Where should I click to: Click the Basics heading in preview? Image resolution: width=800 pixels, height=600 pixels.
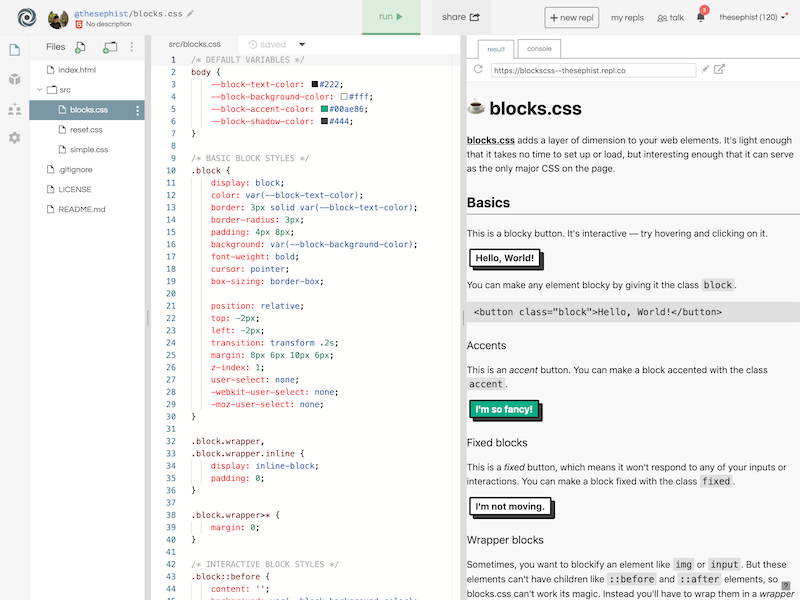click(x=488, y=203)
